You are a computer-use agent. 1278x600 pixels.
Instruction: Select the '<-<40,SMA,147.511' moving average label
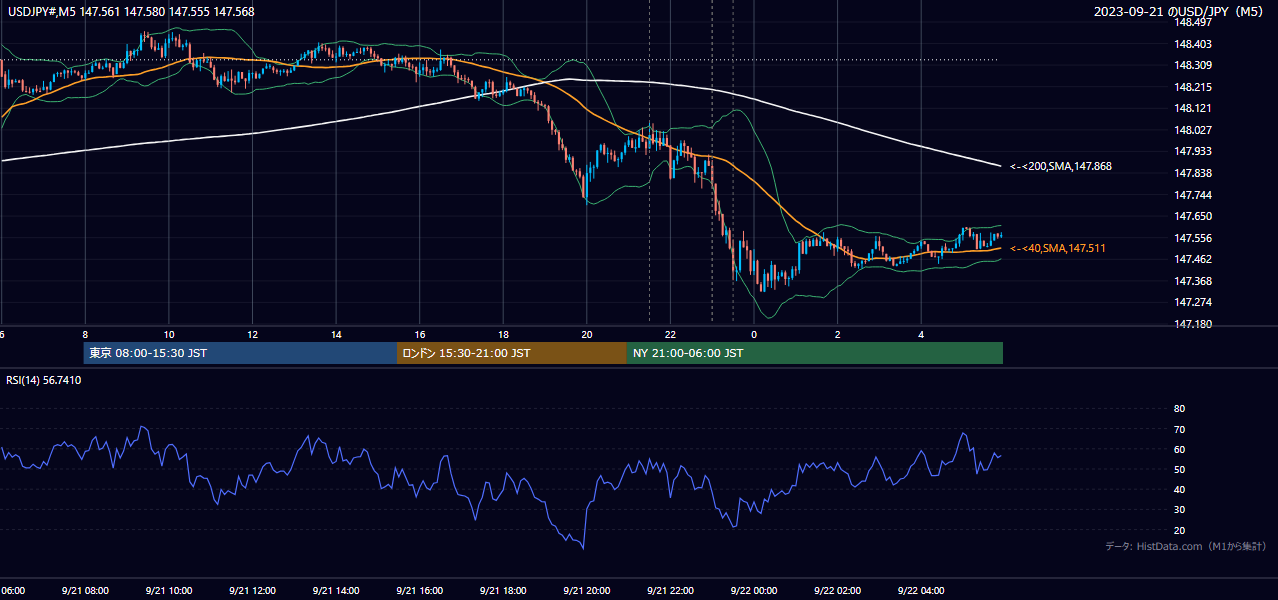[x=1058, y=248]
